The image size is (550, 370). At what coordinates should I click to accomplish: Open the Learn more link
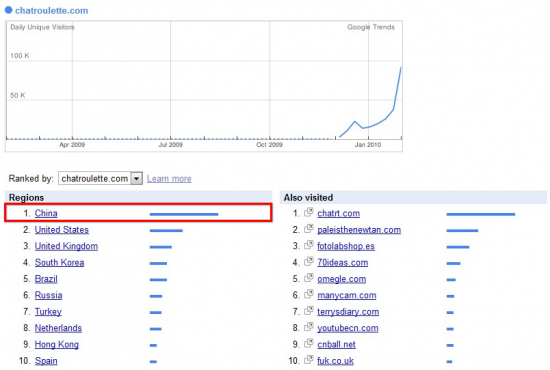(169, 179)
